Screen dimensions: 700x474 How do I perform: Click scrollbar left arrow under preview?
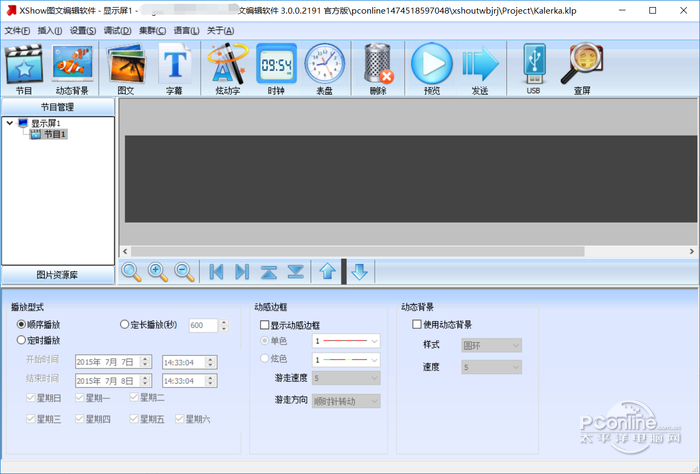click(x=125, y=252)
